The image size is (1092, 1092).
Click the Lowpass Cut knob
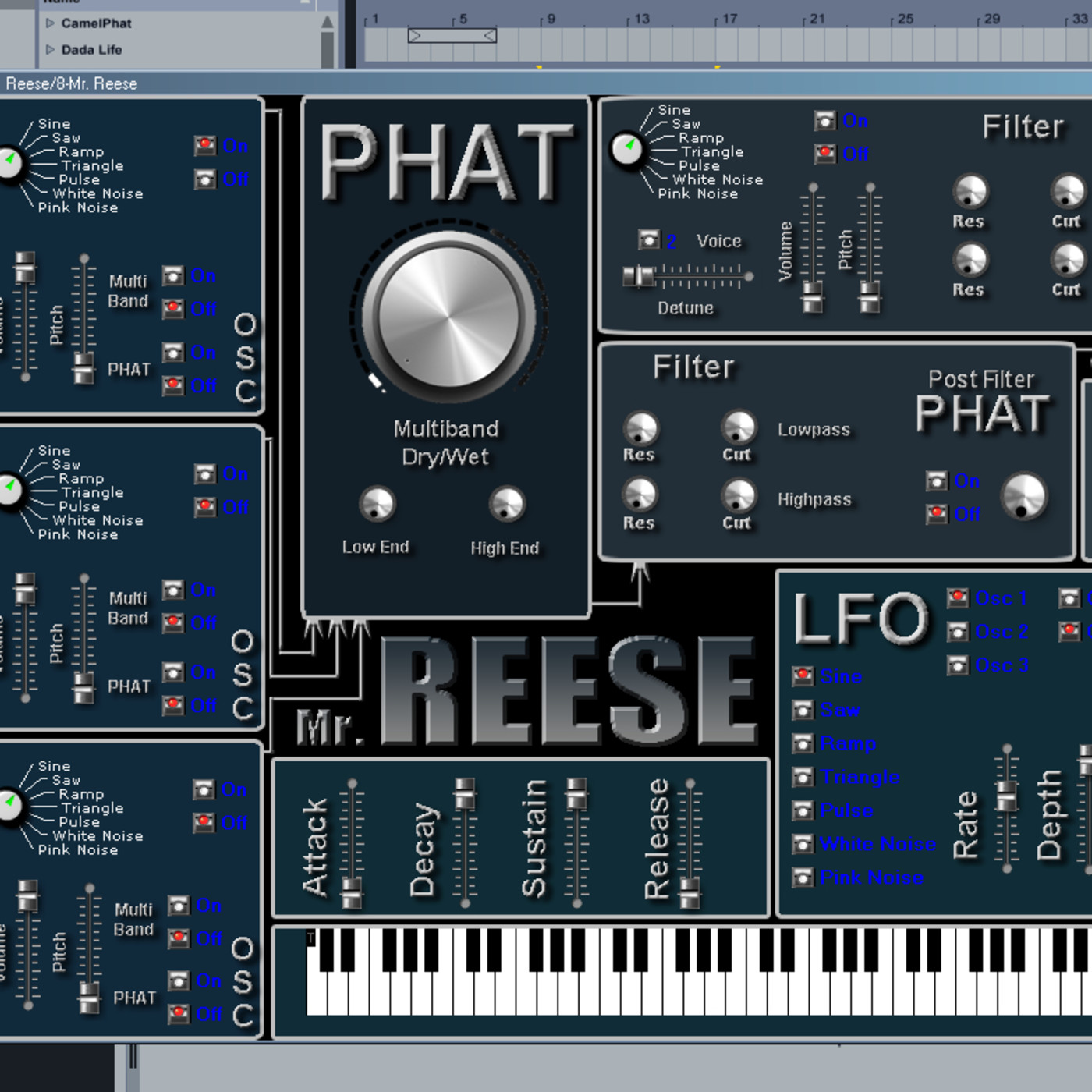[x=738, y=427]
